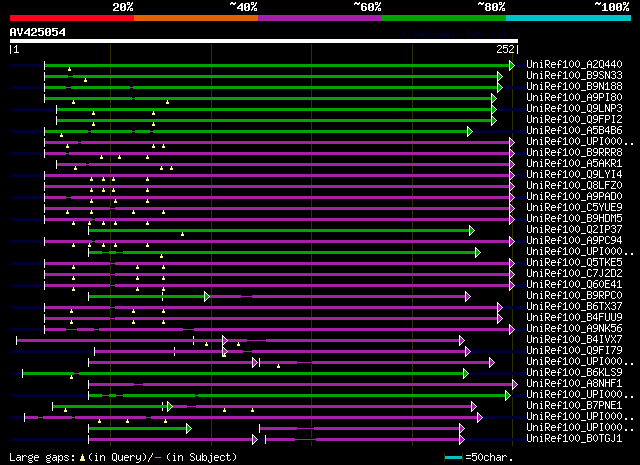This screenshot has height=465, width=640.
Task: Click the UniRef100_B9HDM5 label
Action: 574,218
